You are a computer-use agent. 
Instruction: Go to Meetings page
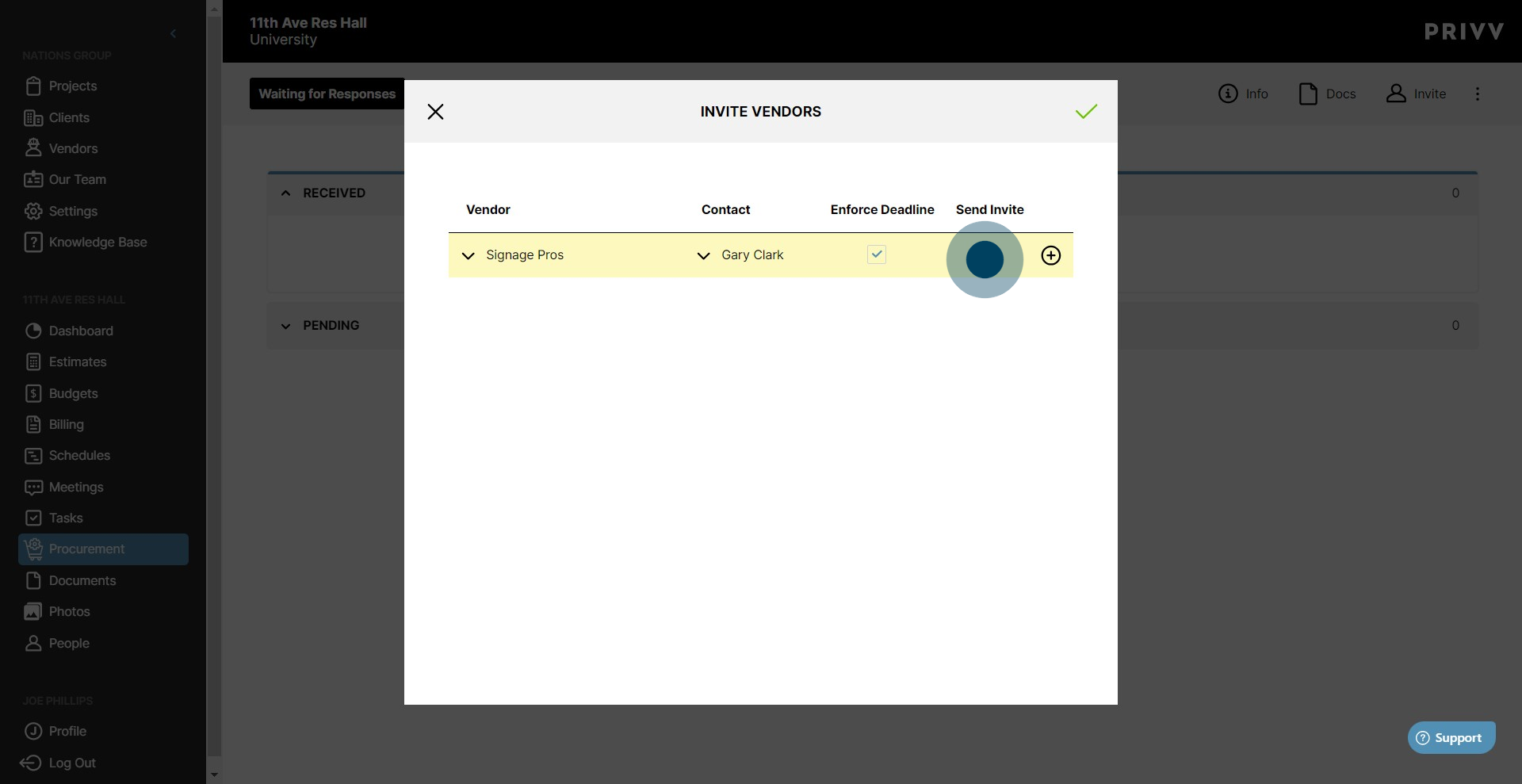(76, 487)
